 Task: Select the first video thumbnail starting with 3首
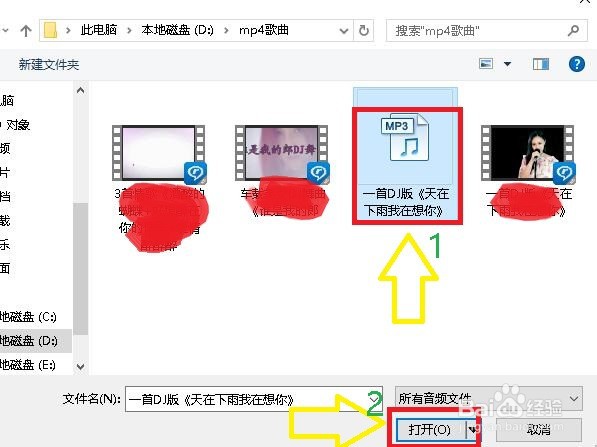[158, 153]
